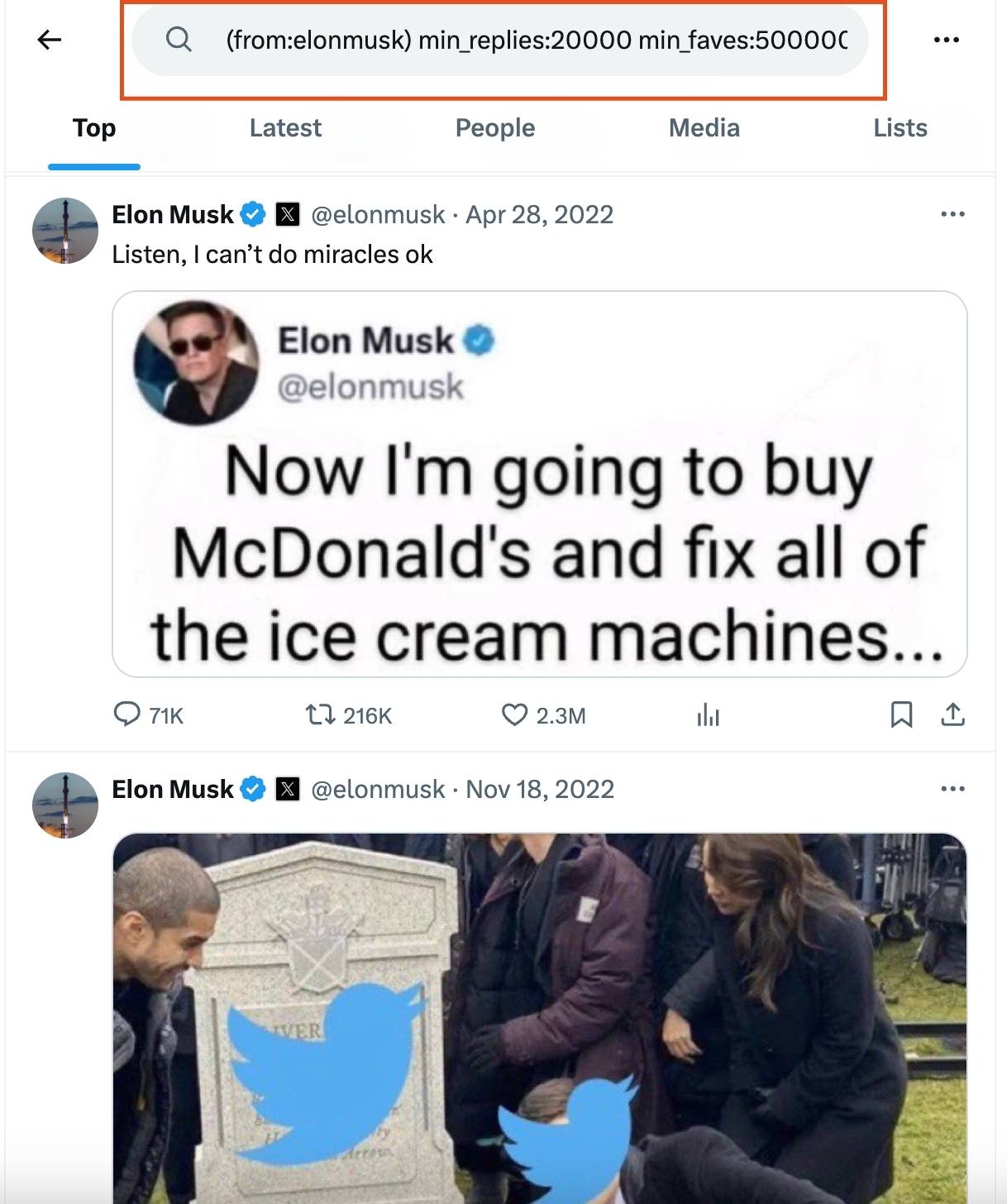Screen dimensions: 1007x1204
Task: Click the back arrow to exit search
Action: (x=47, y=38)
